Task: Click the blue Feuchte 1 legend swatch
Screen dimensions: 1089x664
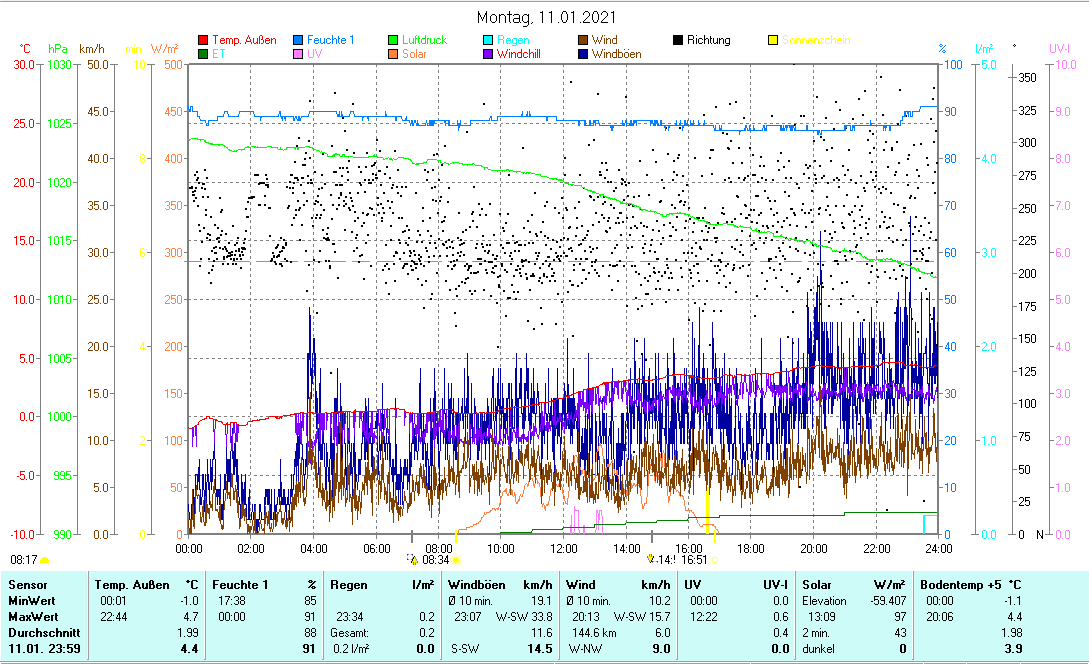Action: tap(298, 40)
